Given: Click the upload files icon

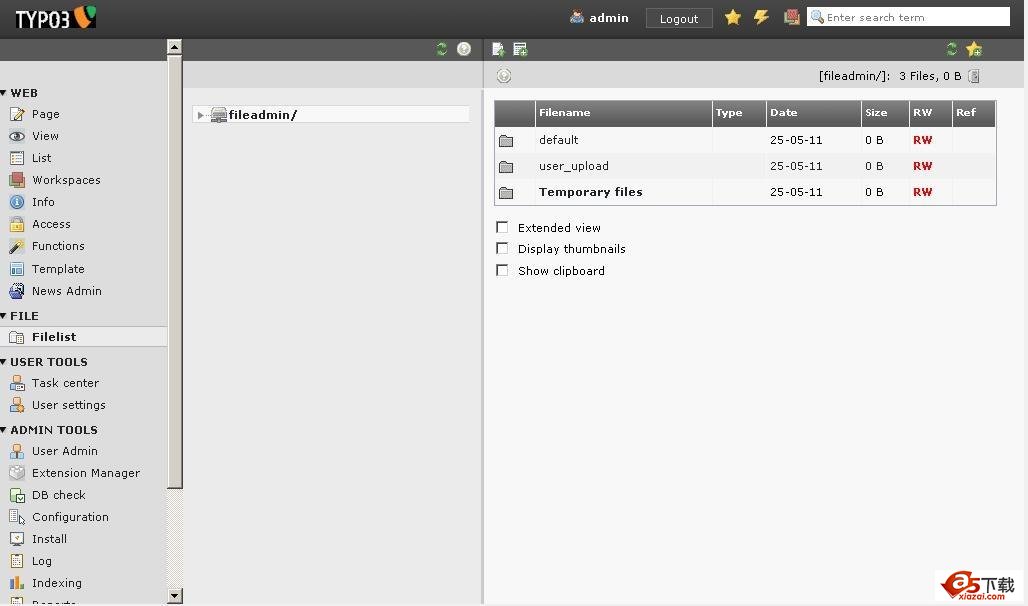Looking at the screenshot, I should pos(498,49).
